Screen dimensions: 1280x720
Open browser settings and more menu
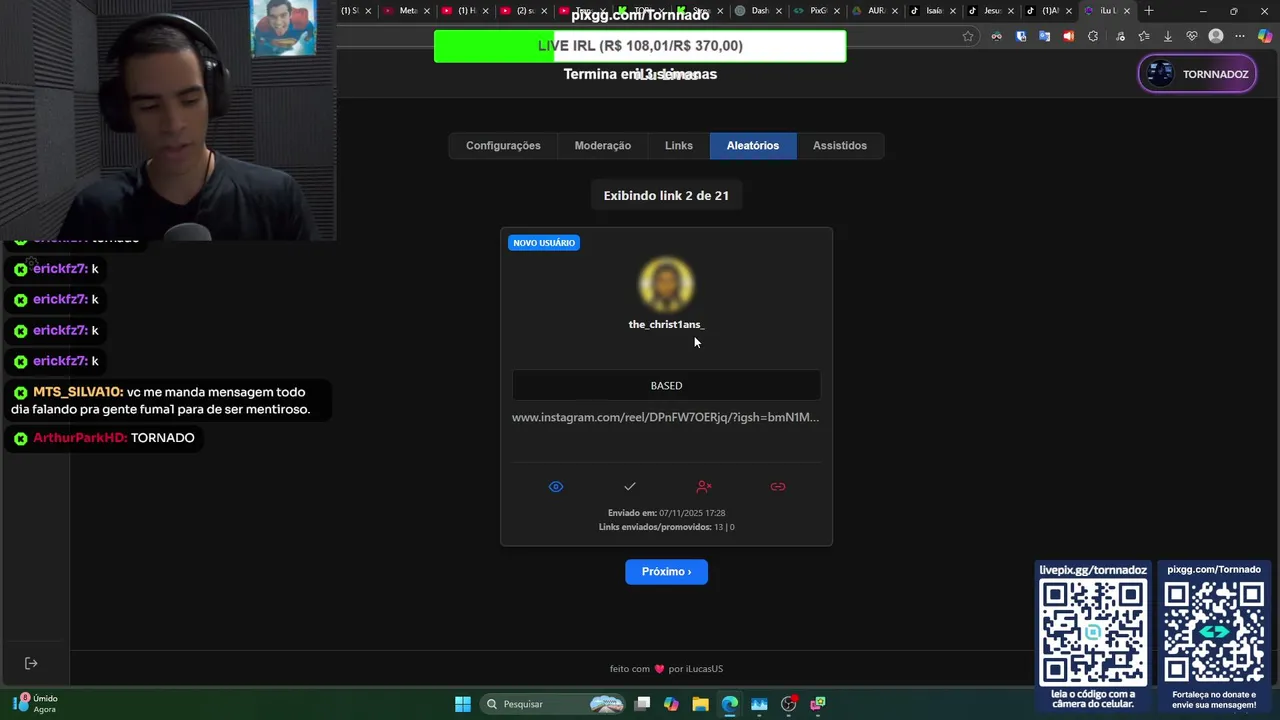tap(1240, 36)
